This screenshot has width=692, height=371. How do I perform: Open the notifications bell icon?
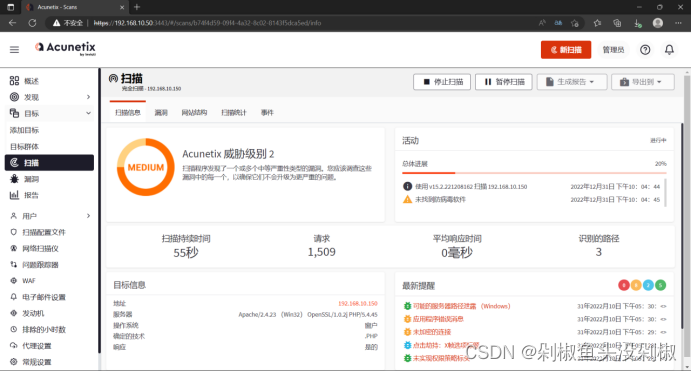pos(669,50)
